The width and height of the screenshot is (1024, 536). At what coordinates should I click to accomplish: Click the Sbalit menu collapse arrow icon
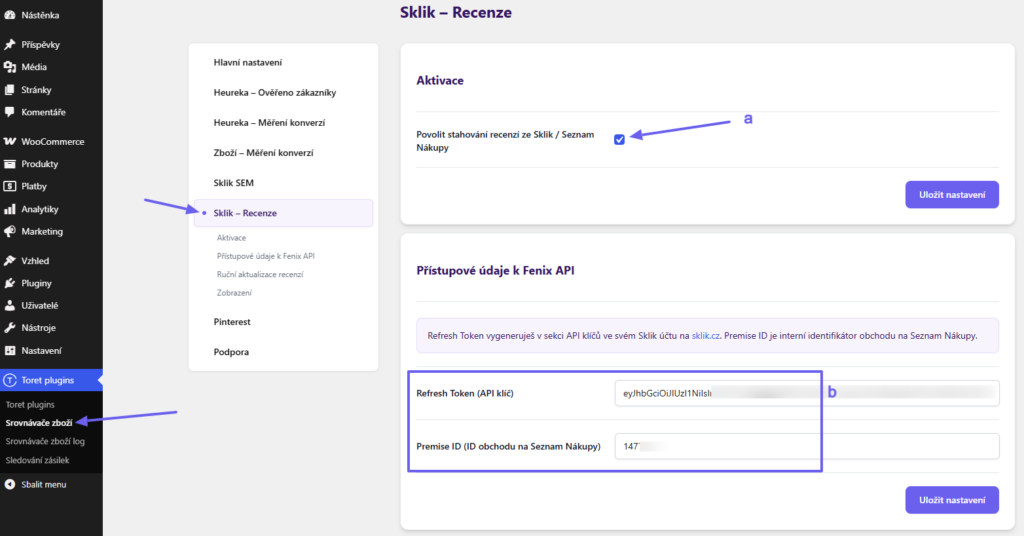click(x=10, y=484)
